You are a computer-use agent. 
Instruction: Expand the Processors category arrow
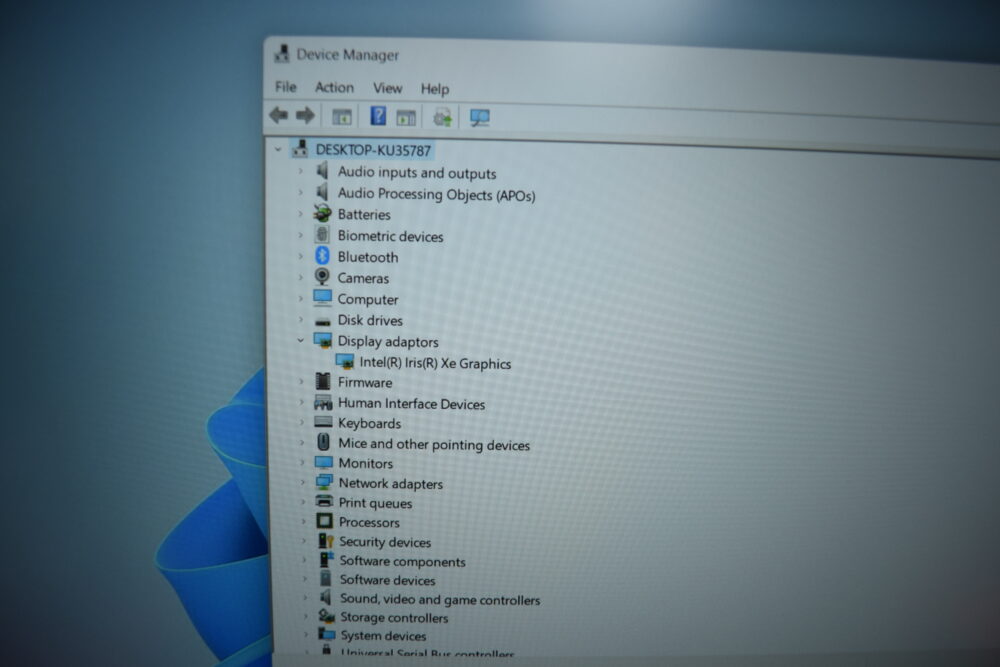coord(303,521)
